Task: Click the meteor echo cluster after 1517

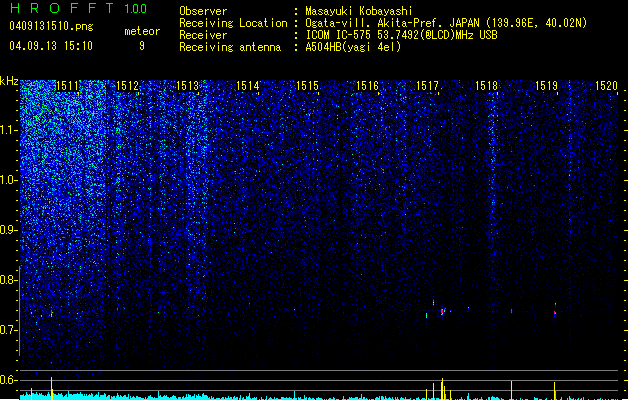Action: [442, 311]
